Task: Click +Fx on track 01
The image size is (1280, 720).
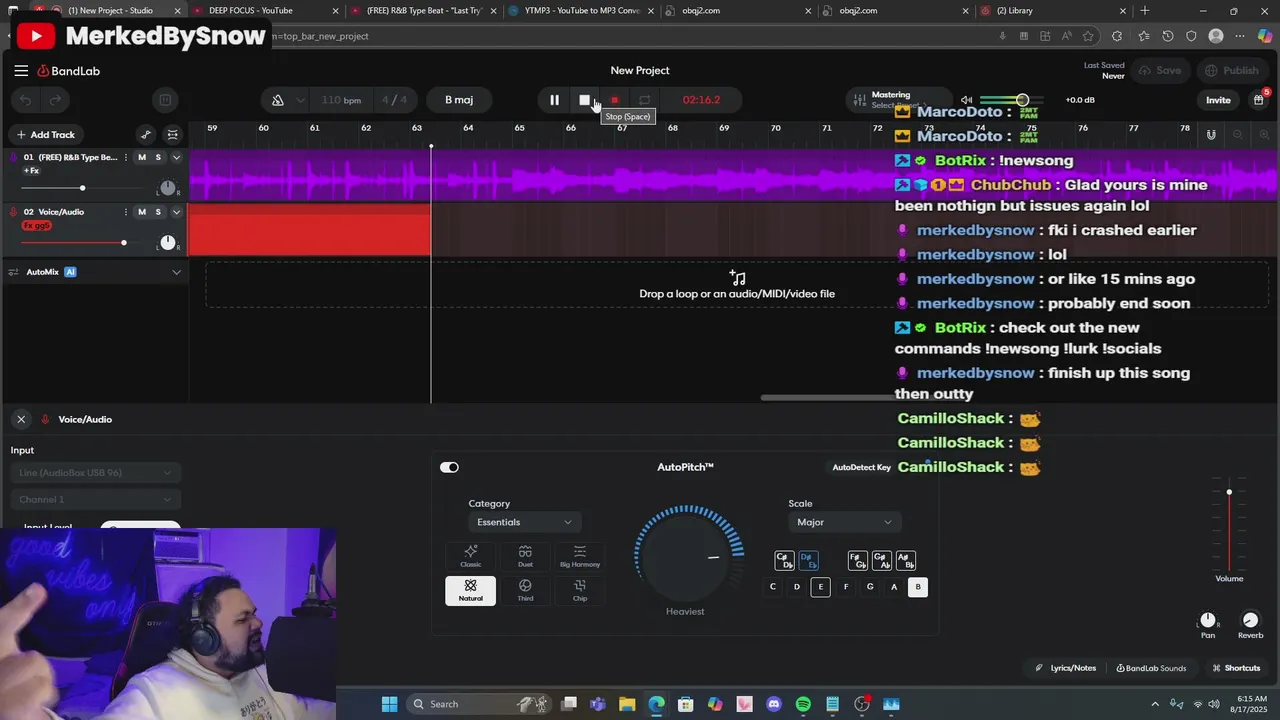Action: point(32,171)
